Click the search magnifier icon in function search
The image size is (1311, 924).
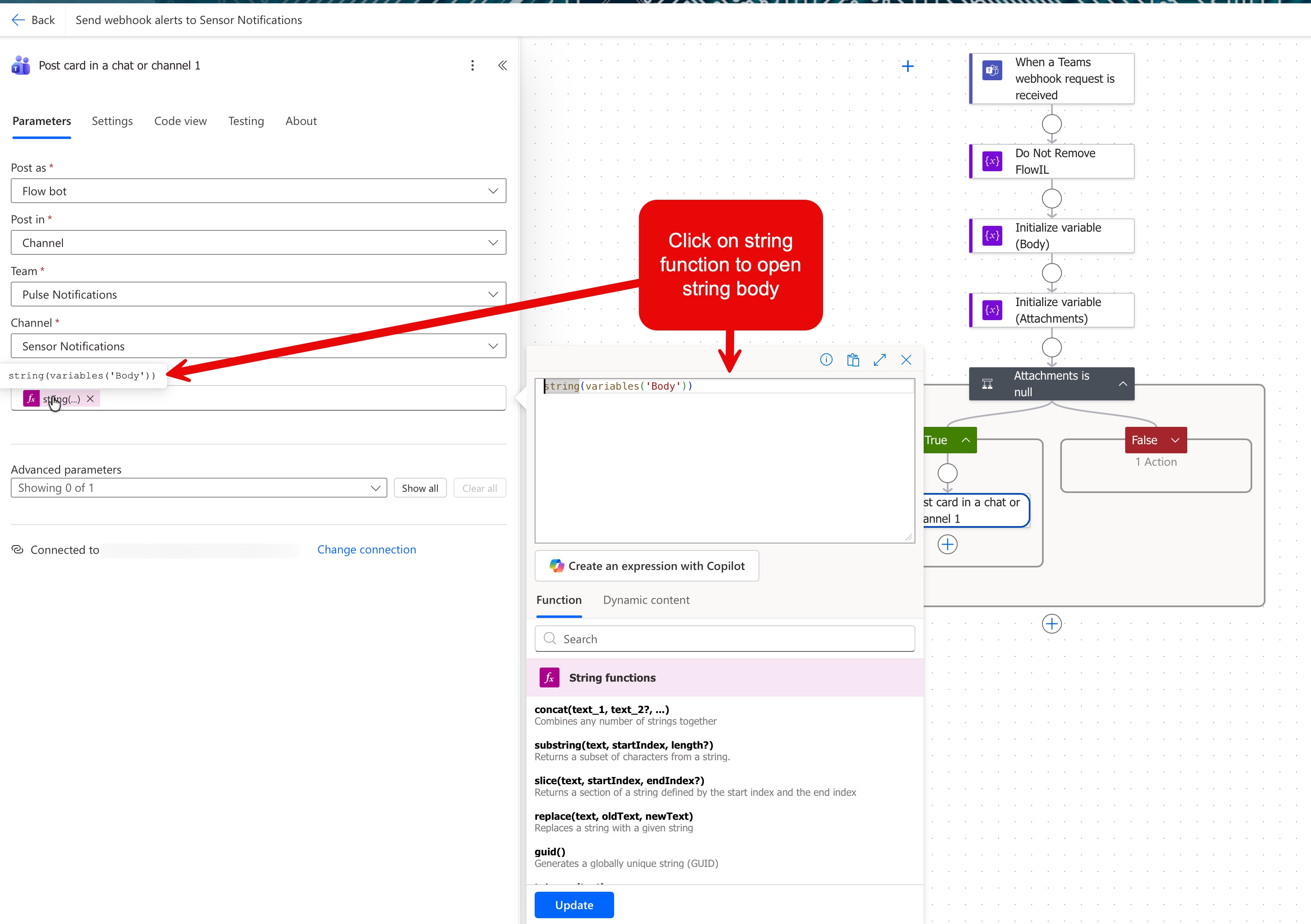click(550, 639)
